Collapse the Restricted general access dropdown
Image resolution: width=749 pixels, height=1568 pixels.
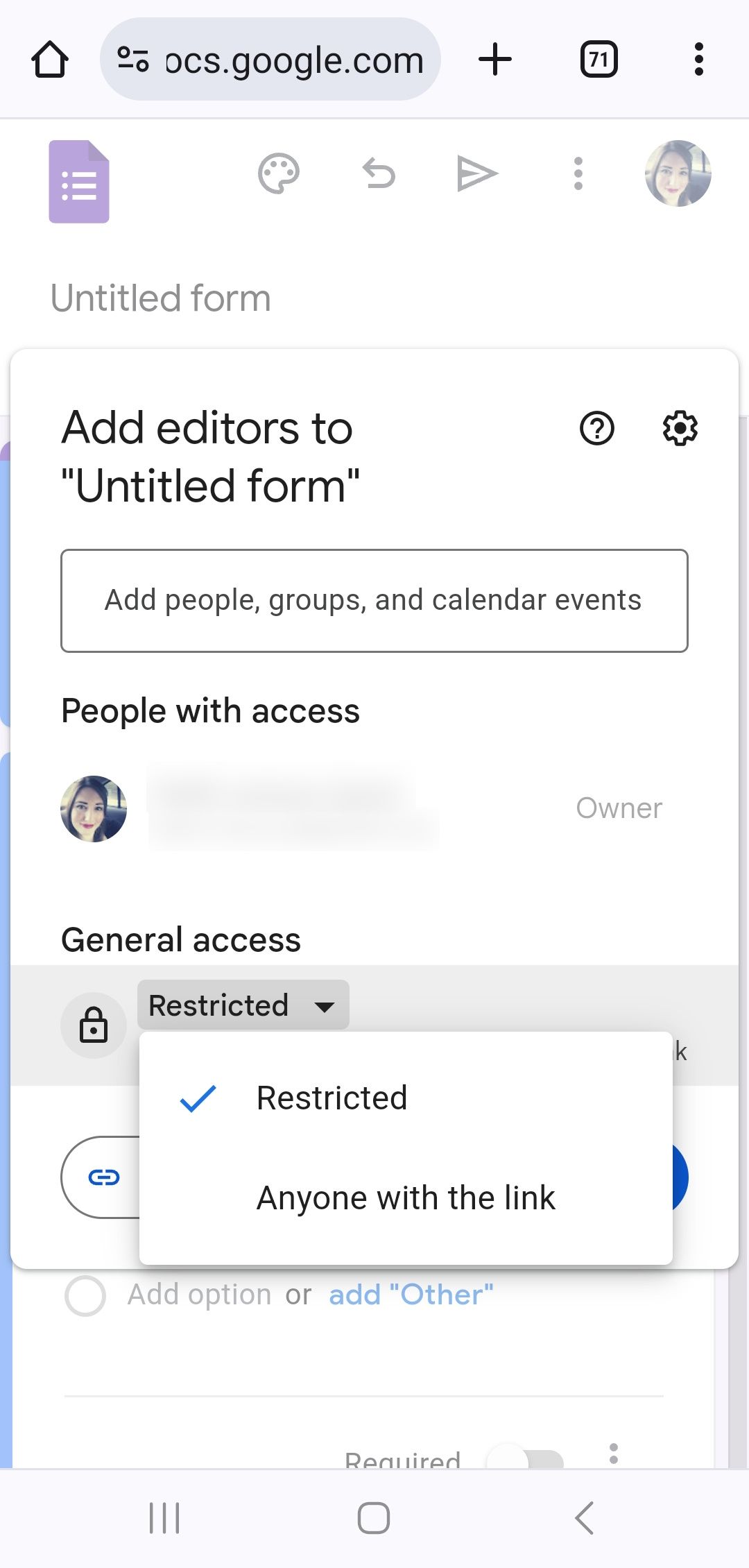point(243,1005)
